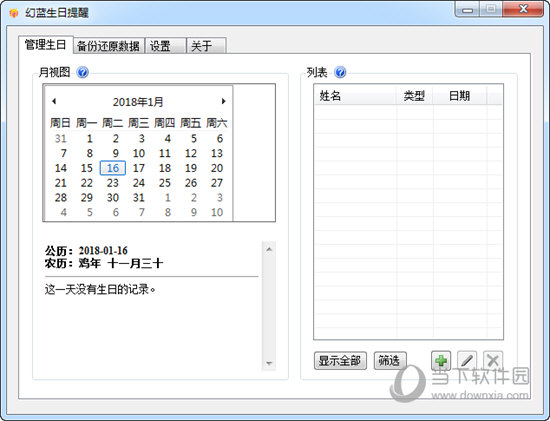Select January 25 in calendar

point(165,183)
